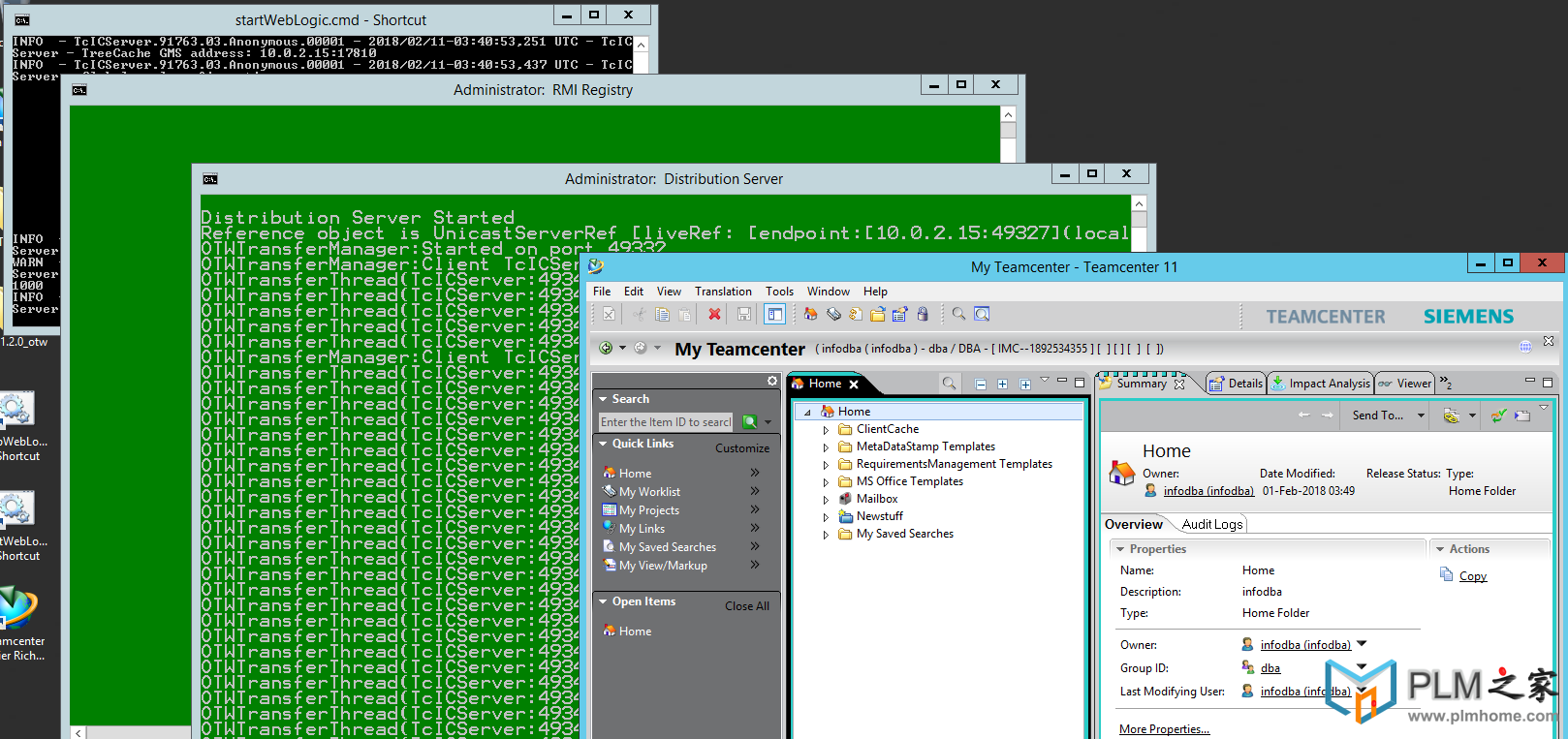1568x739 pixels.
Task: Click the gear icon above Search panel
Action: (x=772, y=381)
